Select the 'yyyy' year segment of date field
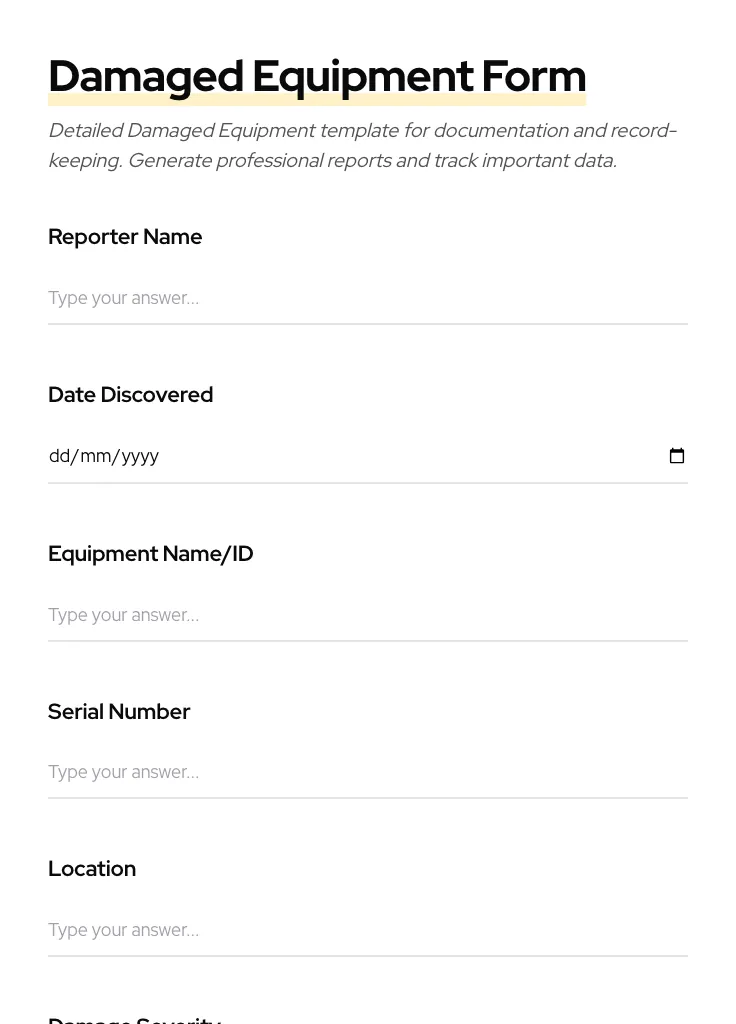The width and height of the screenshot is (736, 1024). (x=140, y=456)
